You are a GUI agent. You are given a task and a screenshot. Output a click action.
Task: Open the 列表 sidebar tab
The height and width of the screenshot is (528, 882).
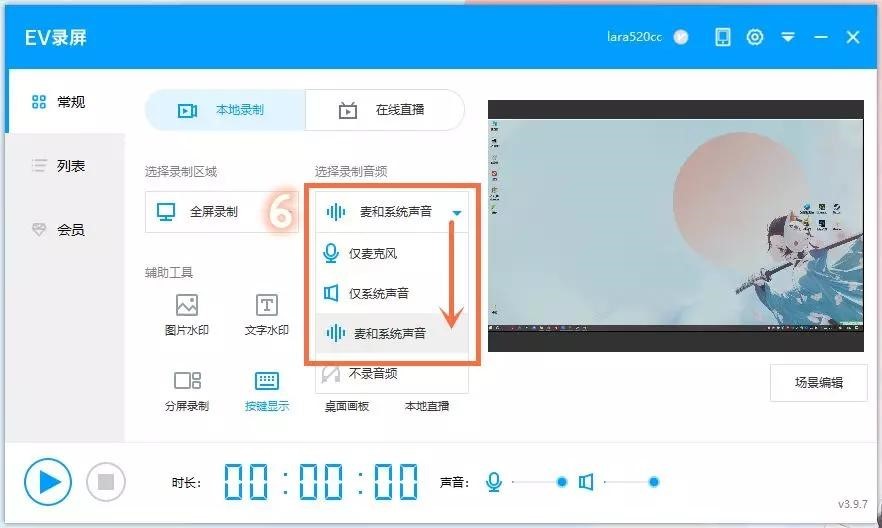click(x=65, y=166)
